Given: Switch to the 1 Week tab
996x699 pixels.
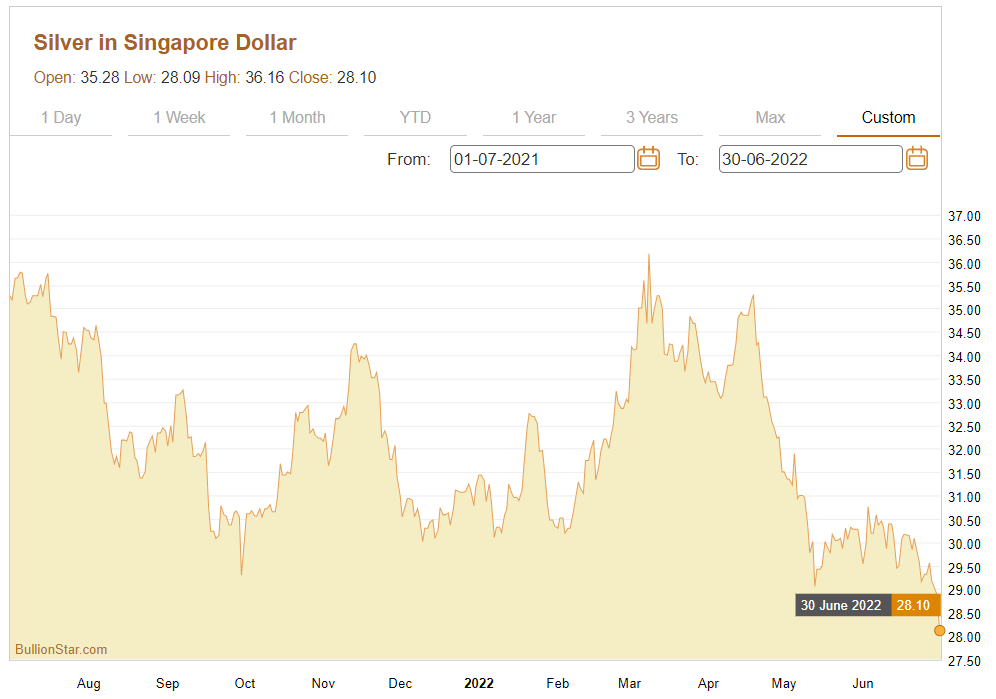Looking at the screenshot, I should click(179, 118).
